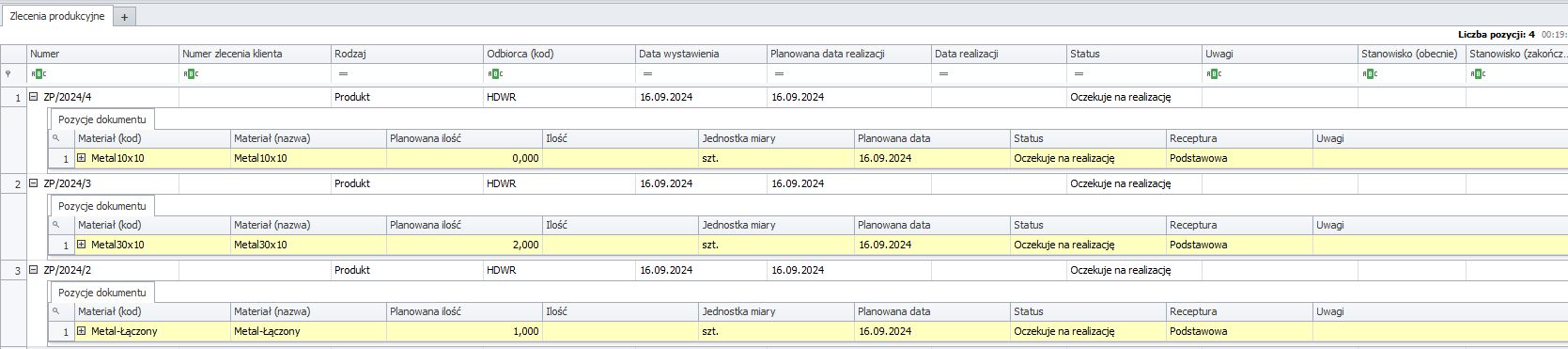Select row indicator 2 of the main grid
Viewport: 1568px width, 349px height.
(13, 183)
